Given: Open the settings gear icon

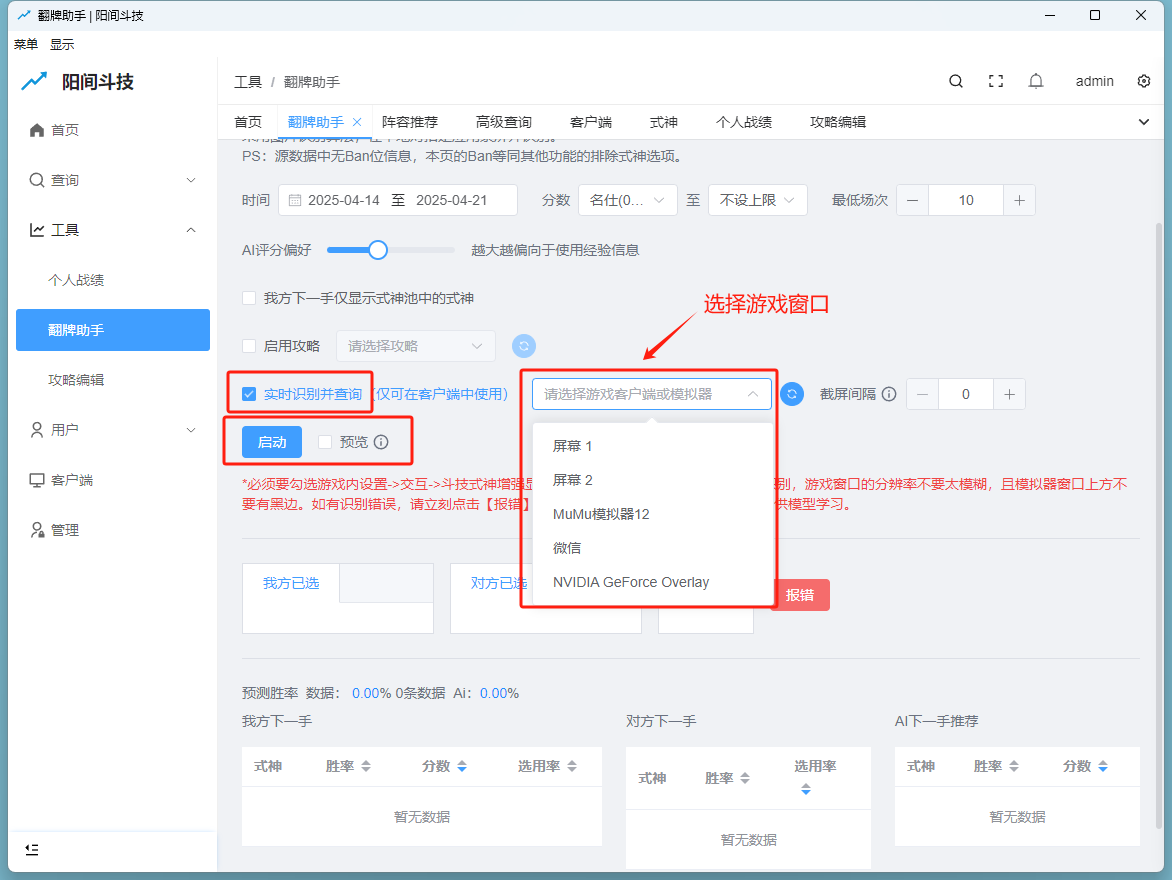Looking at the screenshot, I should tap(1144, 81).
